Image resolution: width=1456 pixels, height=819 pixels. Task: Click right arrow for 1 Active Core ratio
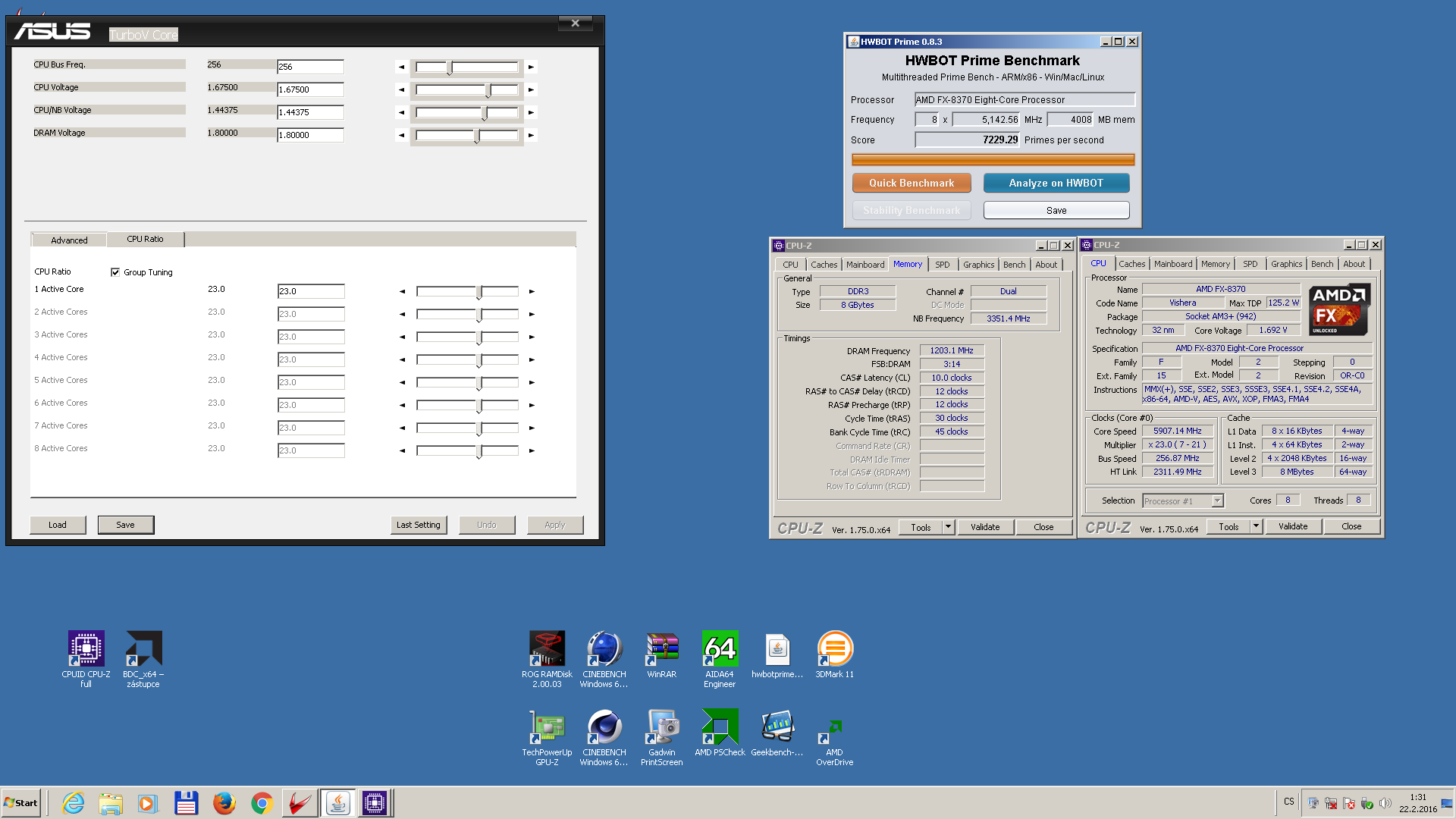coord(532,291)
